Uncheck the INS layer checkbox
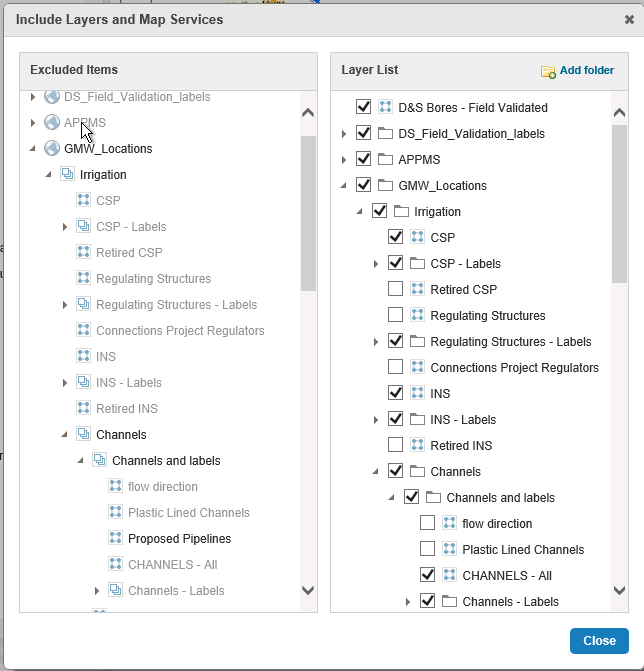 click(395, 393)
